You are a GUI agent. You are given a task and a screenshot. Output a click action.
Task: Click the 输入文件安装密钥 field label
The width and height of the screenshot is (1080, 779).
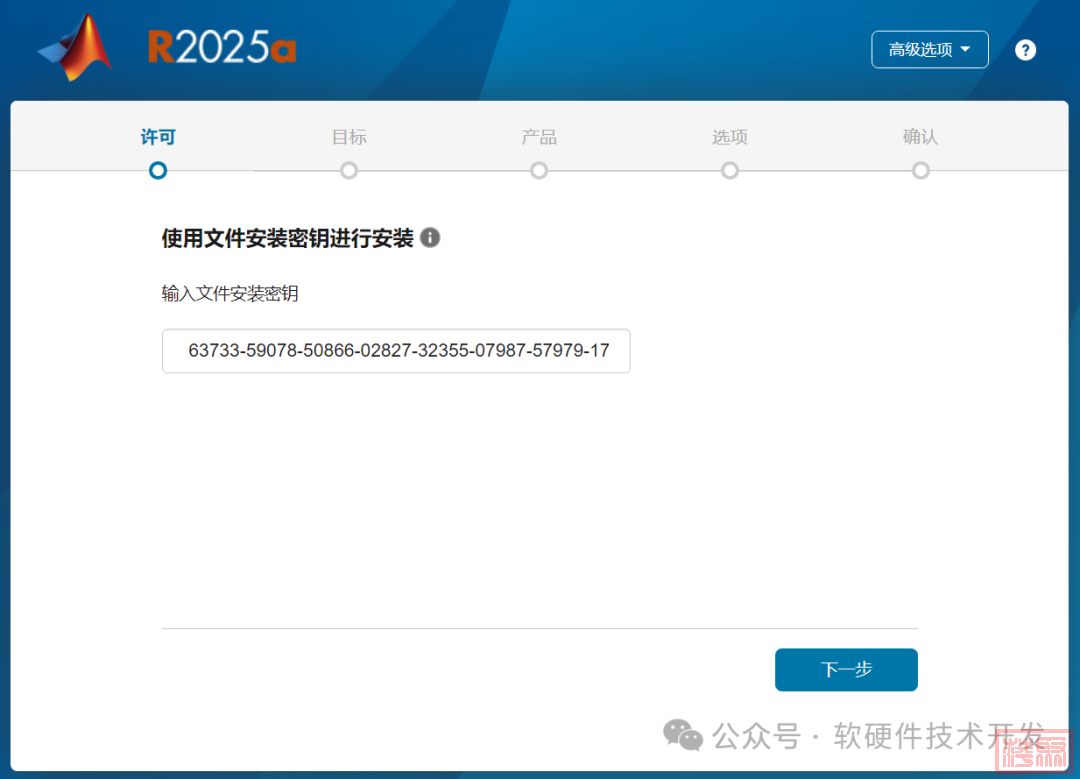point(230,294)
